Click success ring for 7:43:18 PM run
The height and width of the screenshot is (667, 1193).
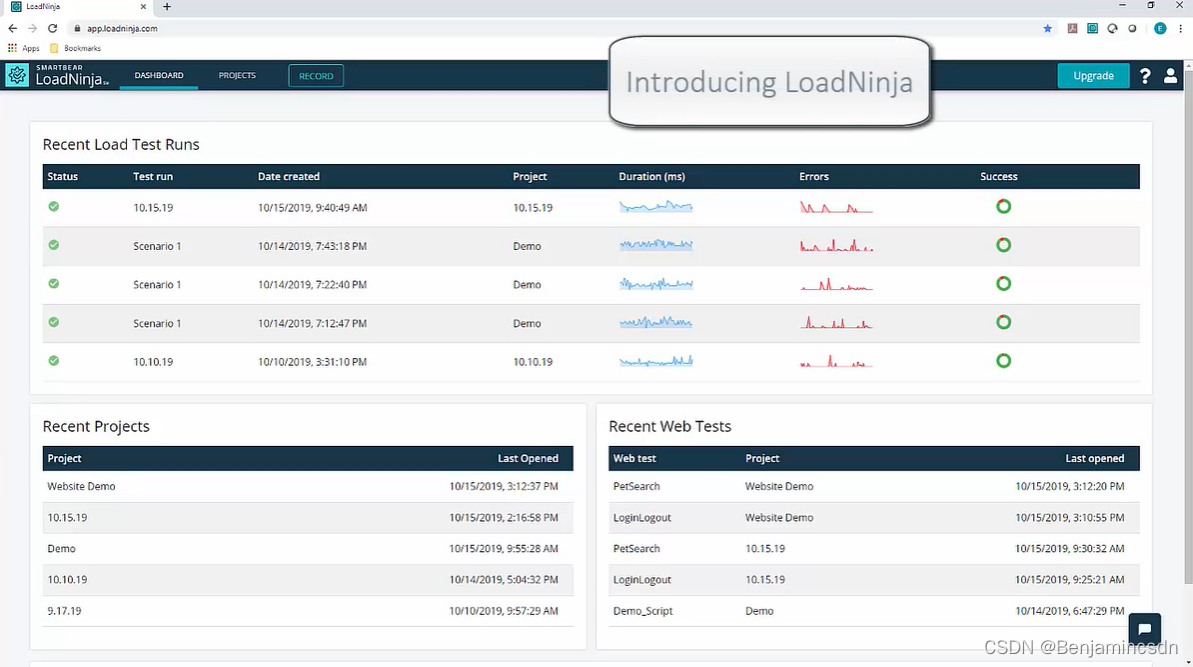1004,245
